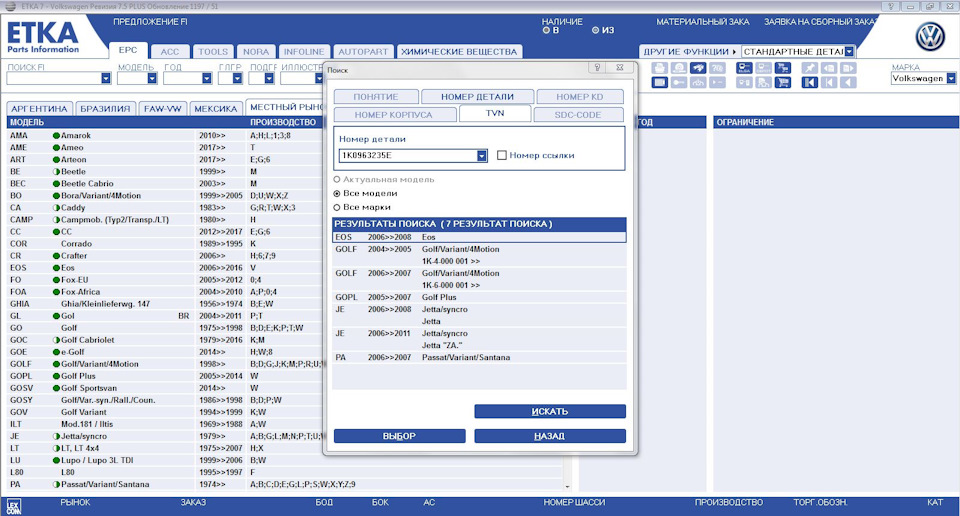
Task: Click the ИСКАТЬ button
Action: pos(550,411)
